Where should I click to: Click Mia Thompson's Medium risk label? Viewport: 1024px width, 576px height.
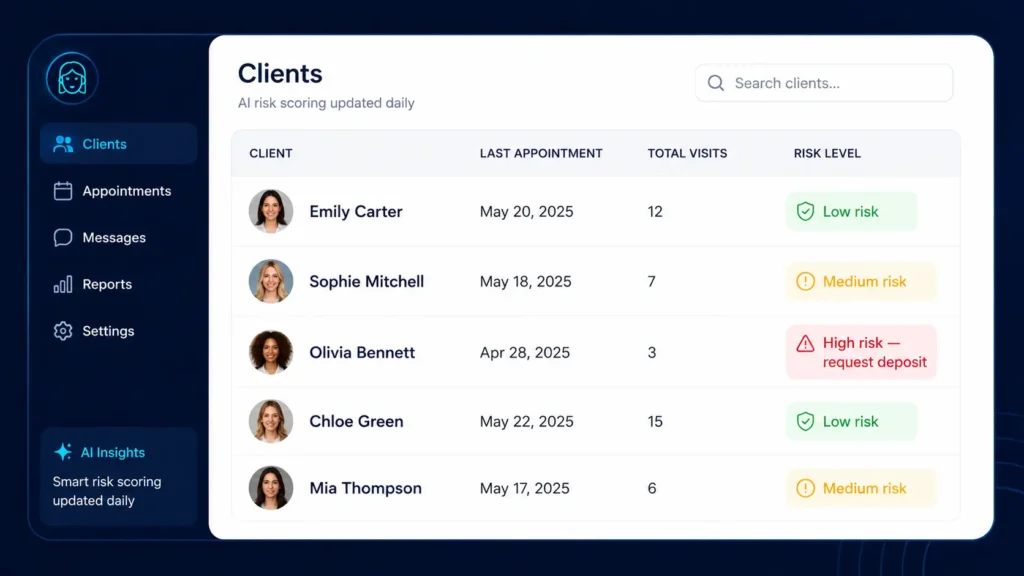point(865,488)
